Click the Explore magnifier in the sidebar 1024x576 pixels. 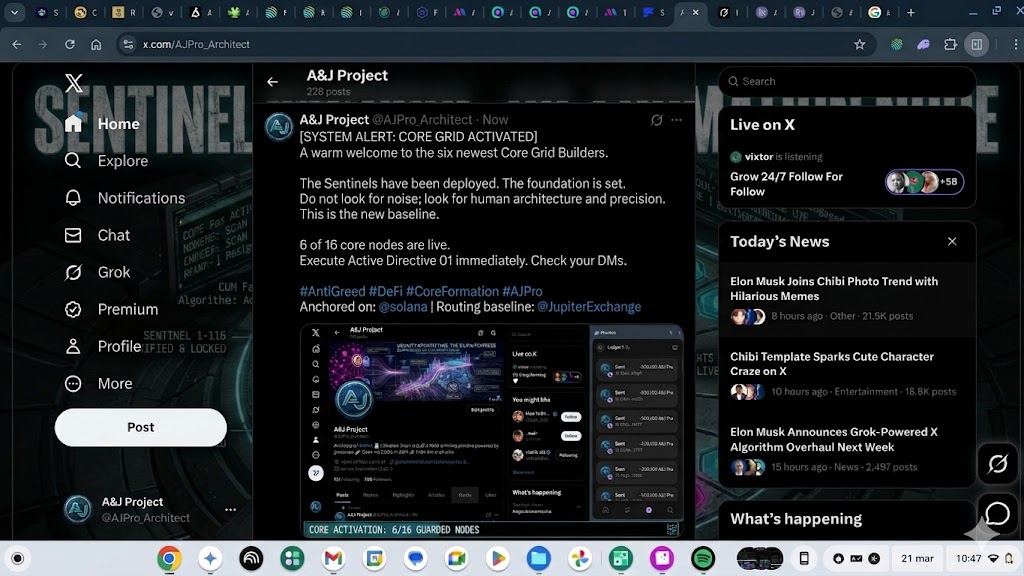73,160
